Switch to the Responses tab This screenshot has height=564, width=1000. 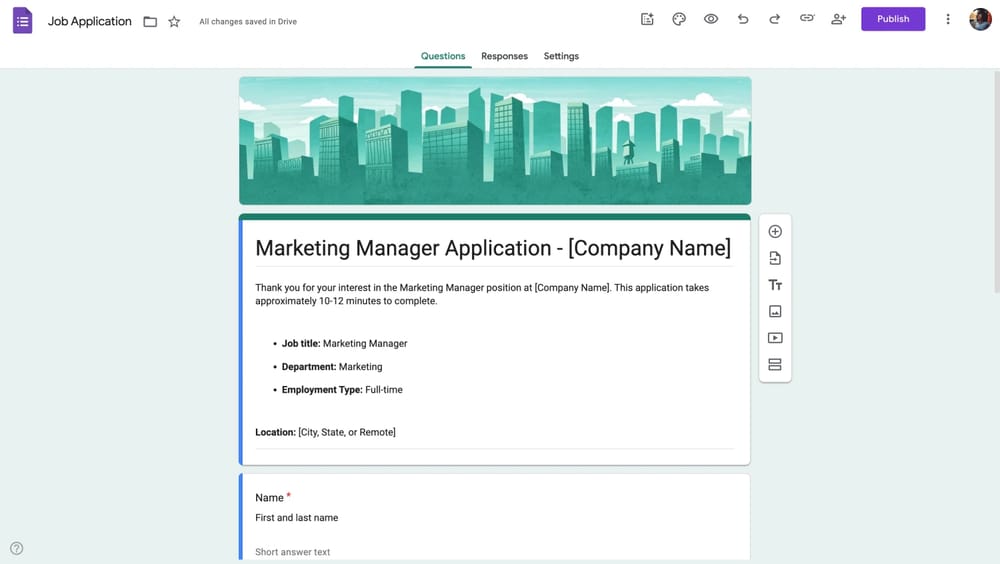point(504,56)
